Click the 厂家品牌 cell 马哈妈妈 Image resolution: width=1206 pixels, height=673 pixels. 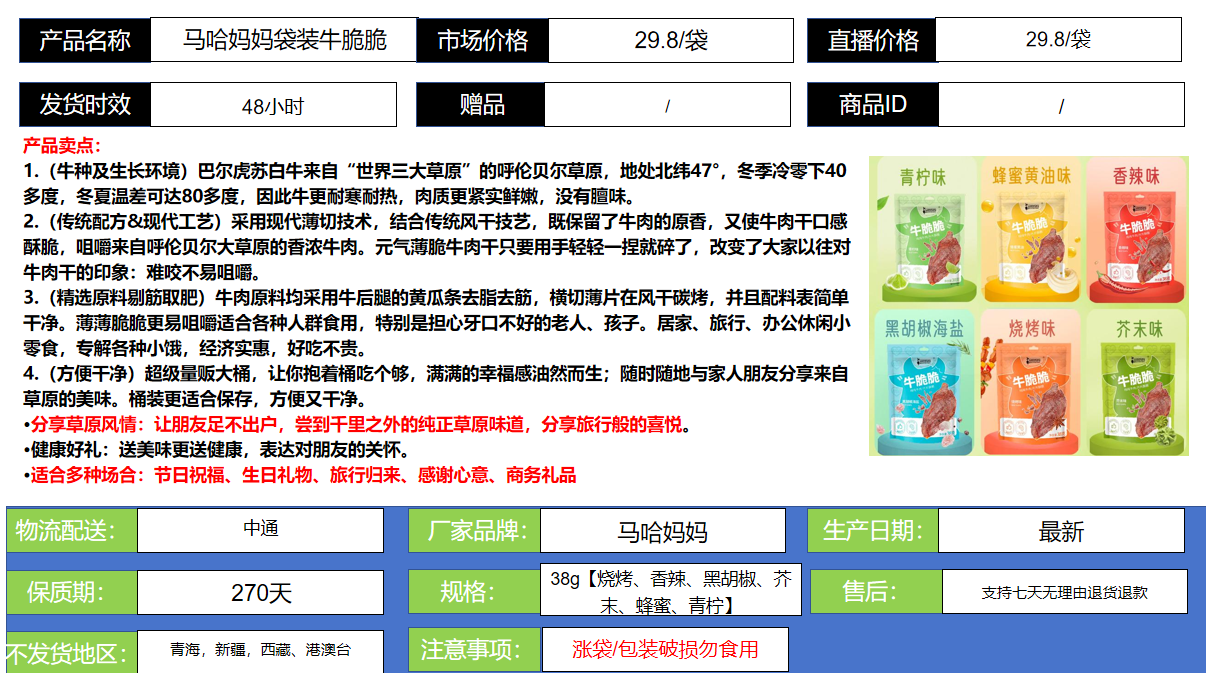click(662, 531)
